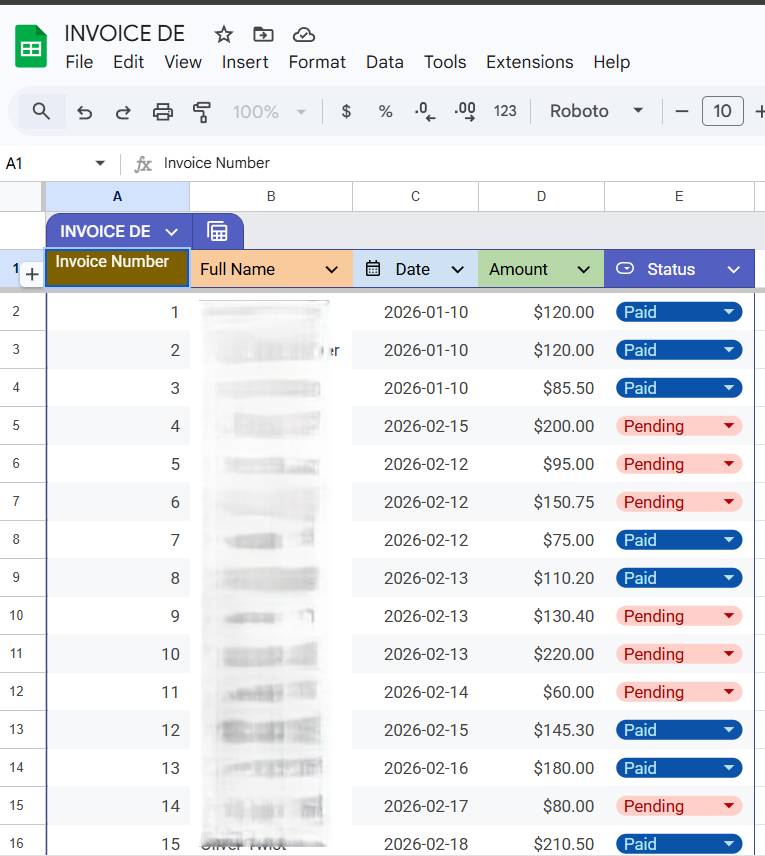Select cell with amount $85.50
The image size is (765, 856).
click(541, 388)
